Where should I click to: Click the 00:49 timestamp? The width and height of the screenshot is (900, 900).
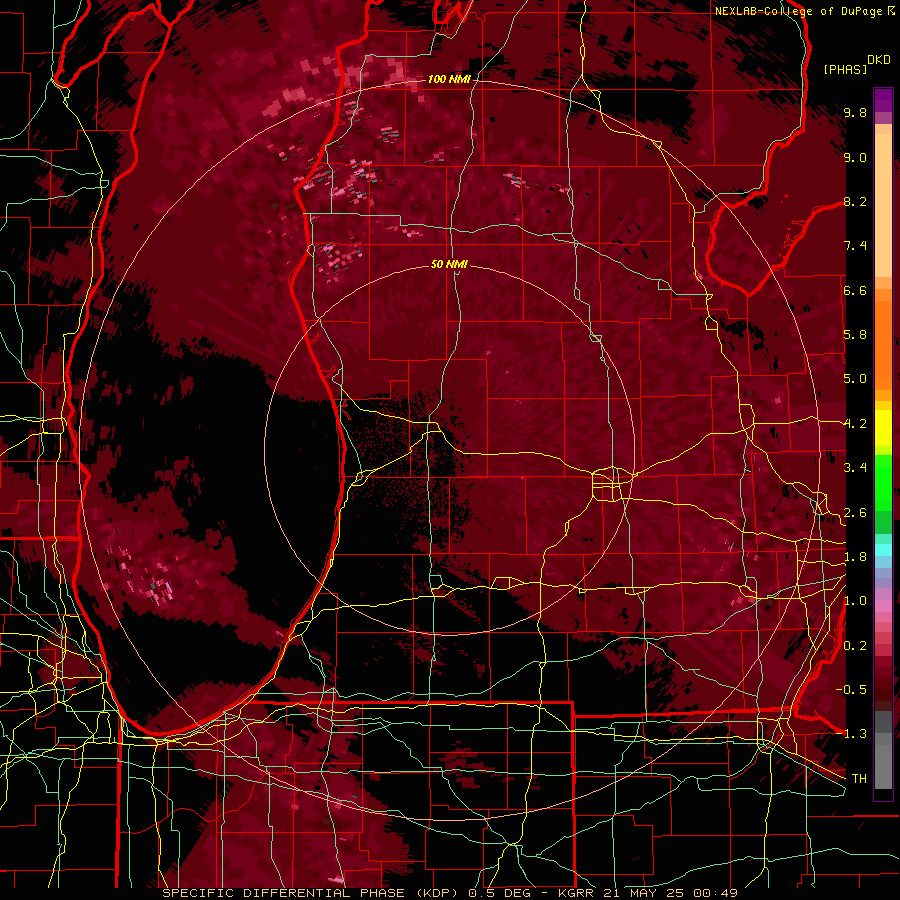click(x=715, y=893)
